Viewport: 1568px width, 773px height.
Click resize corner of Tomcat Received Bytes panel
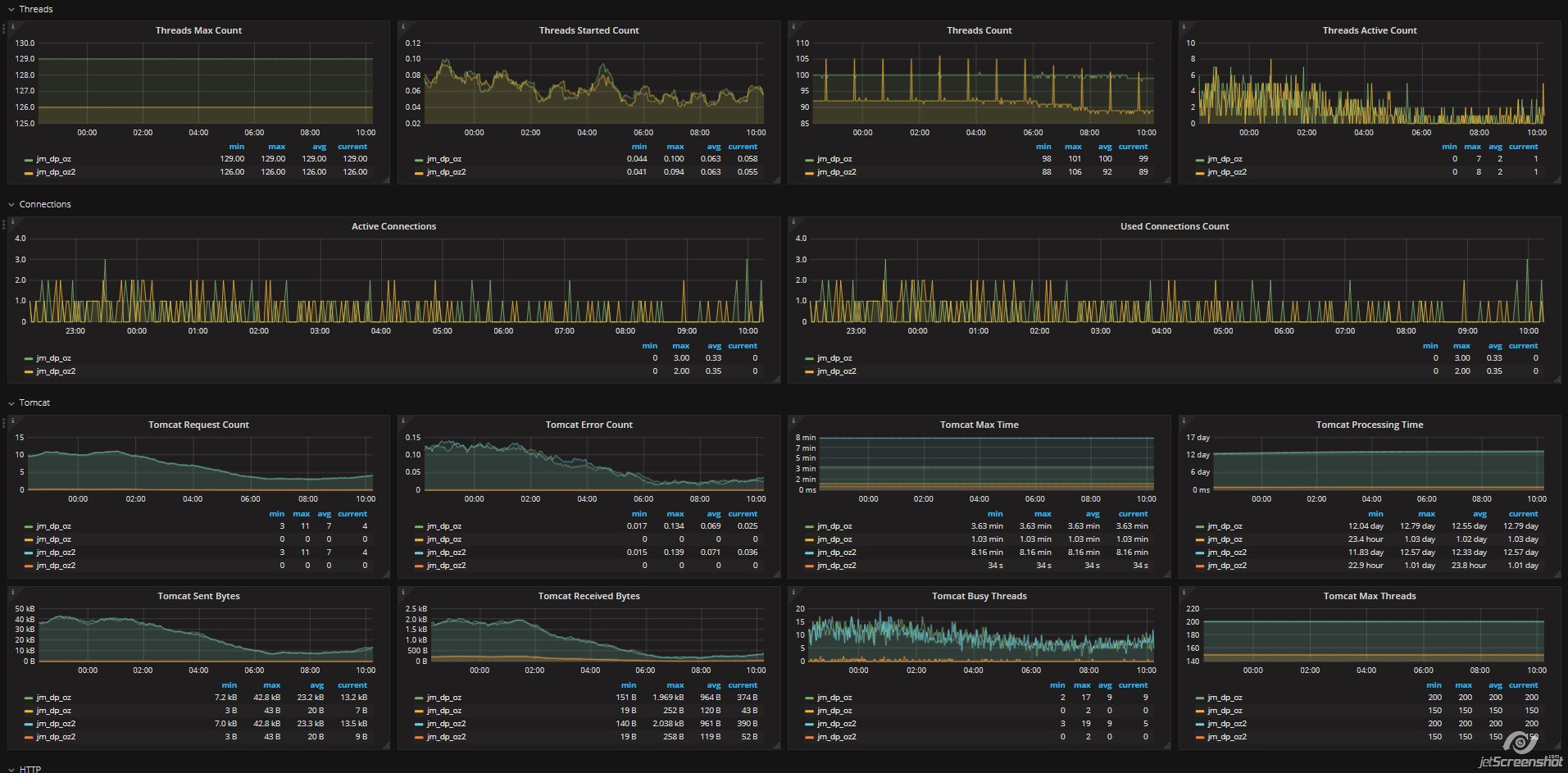tap(777, 746)
